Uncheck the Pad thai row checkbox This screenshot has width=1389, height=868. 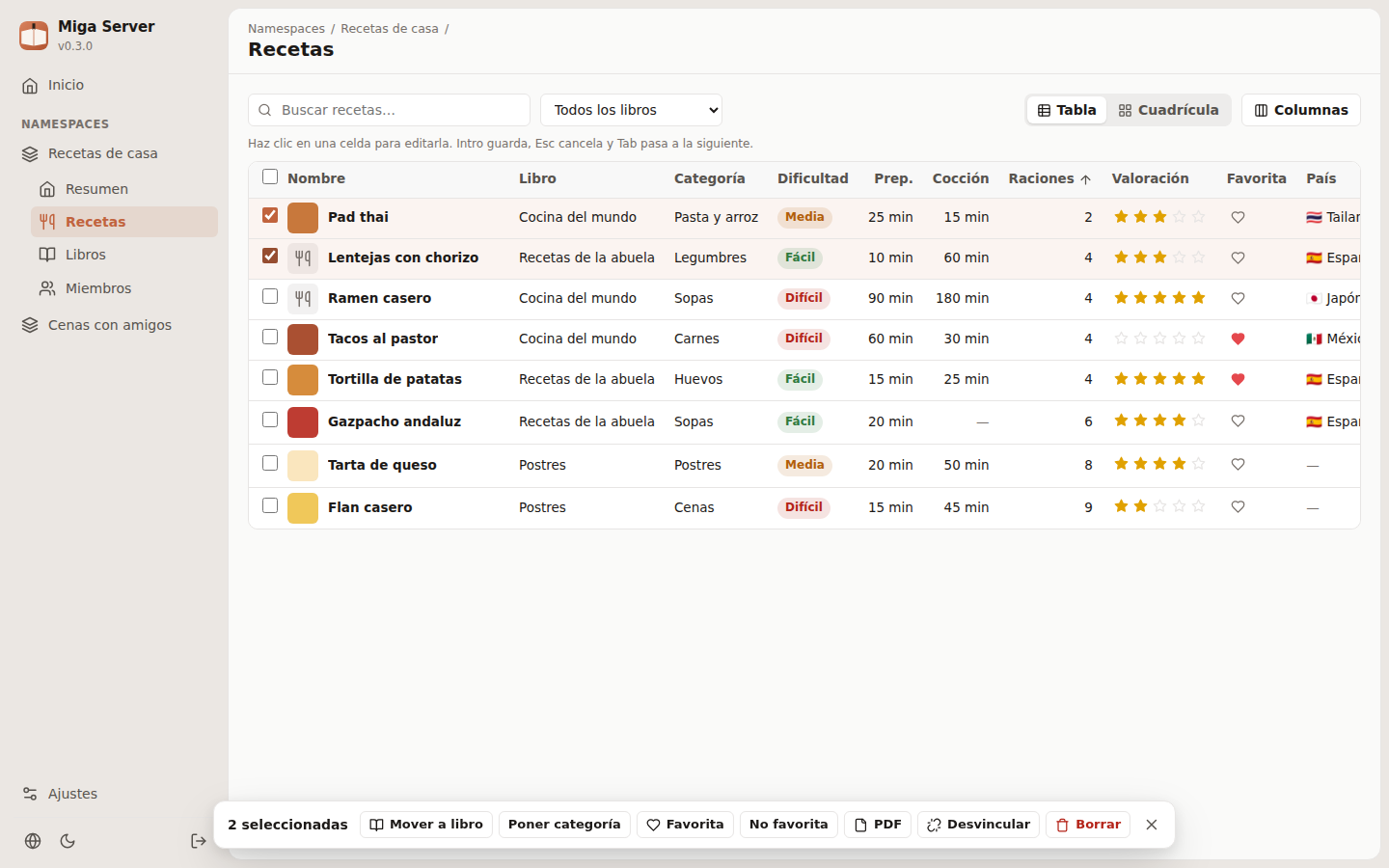click(270, 215)
